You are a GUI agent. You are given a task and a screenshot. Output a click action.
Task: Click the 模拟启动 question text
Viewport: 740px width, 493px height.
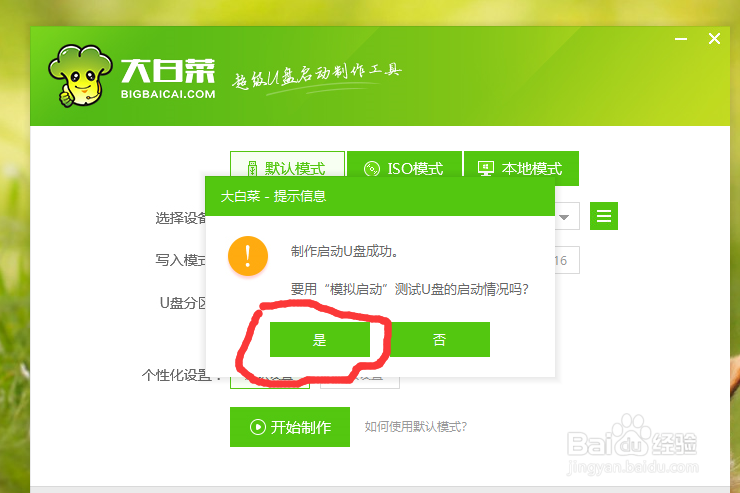[409, 289]
